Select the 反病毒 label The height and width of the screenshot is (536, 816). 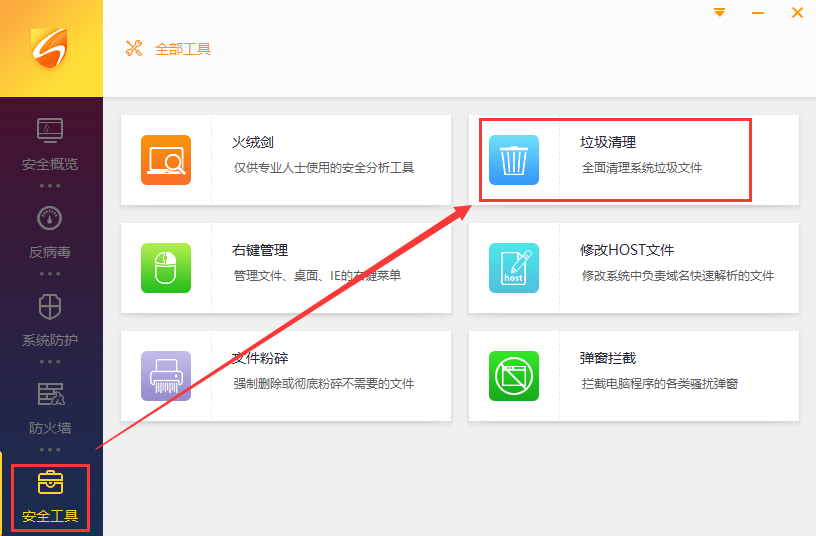50,252
